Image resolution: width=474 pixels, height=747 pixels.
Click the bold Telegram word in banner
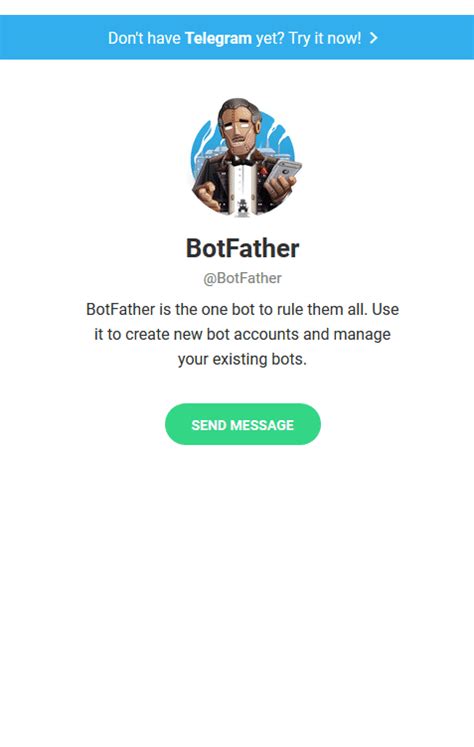tap(218, 38)
